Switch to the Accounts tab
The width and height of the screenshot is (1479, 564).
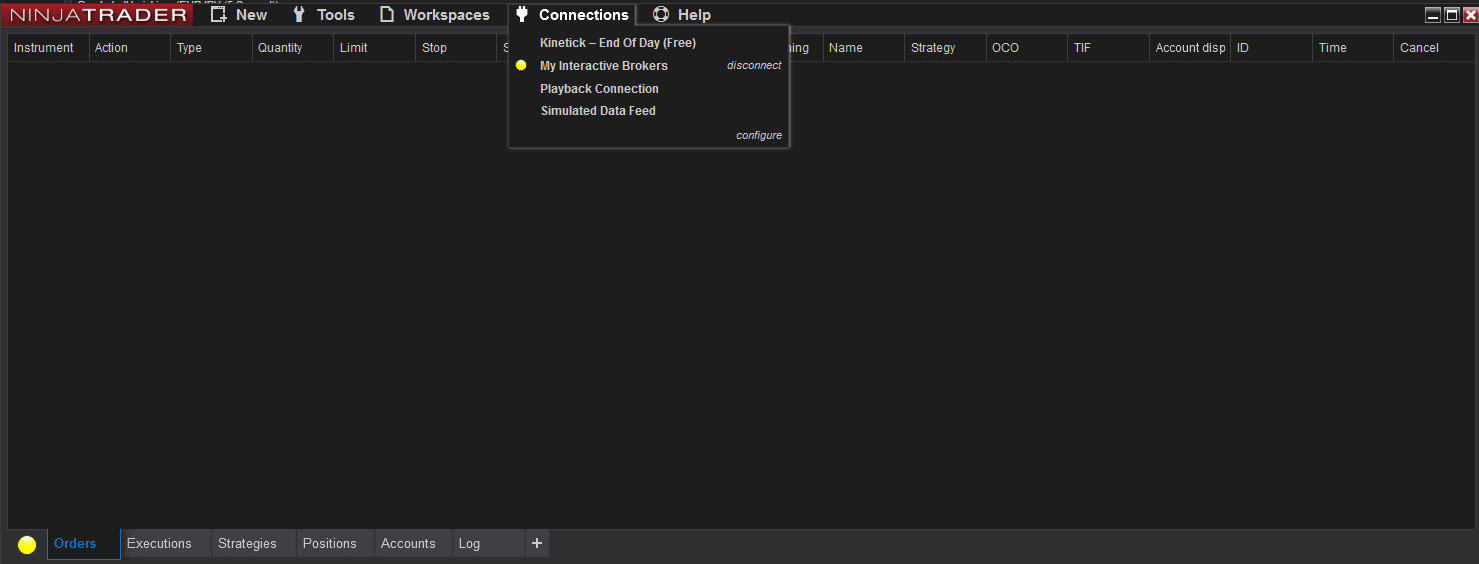point(413,544)
